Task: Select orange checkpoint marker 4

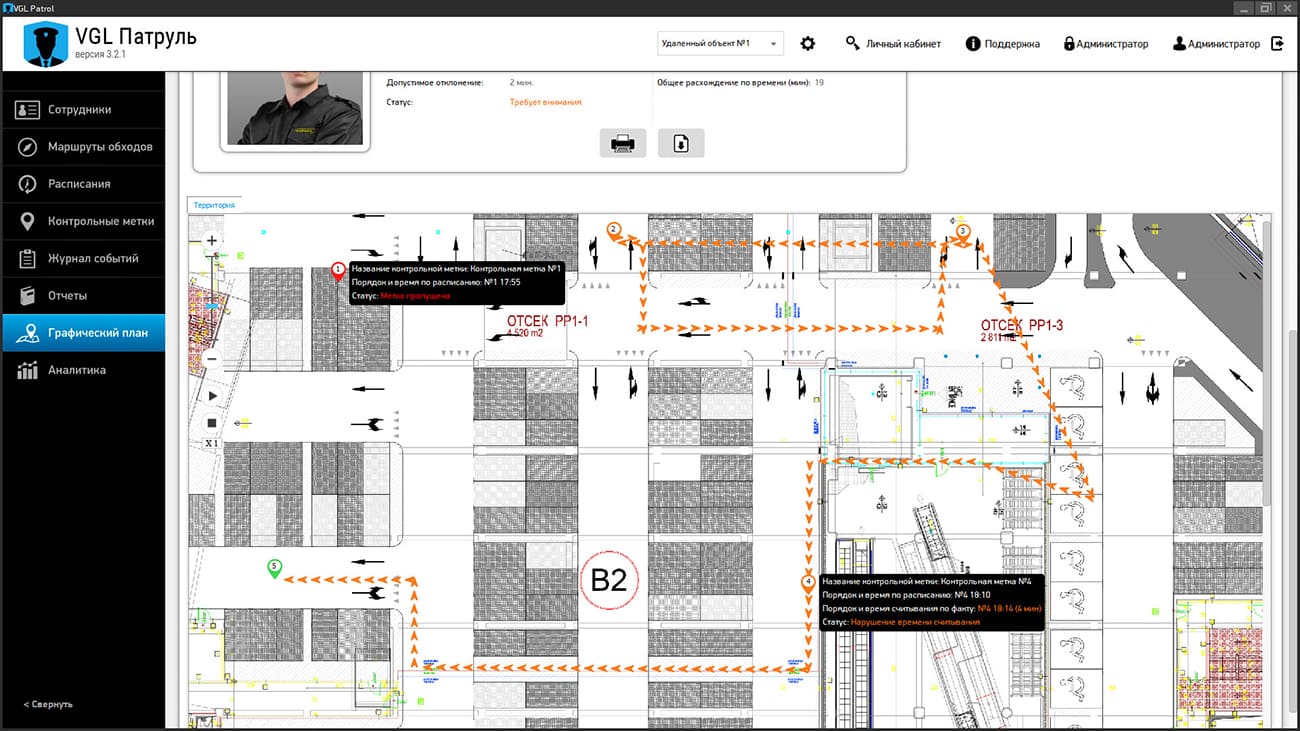Action: pyautogui.click(x=808, y=583)
